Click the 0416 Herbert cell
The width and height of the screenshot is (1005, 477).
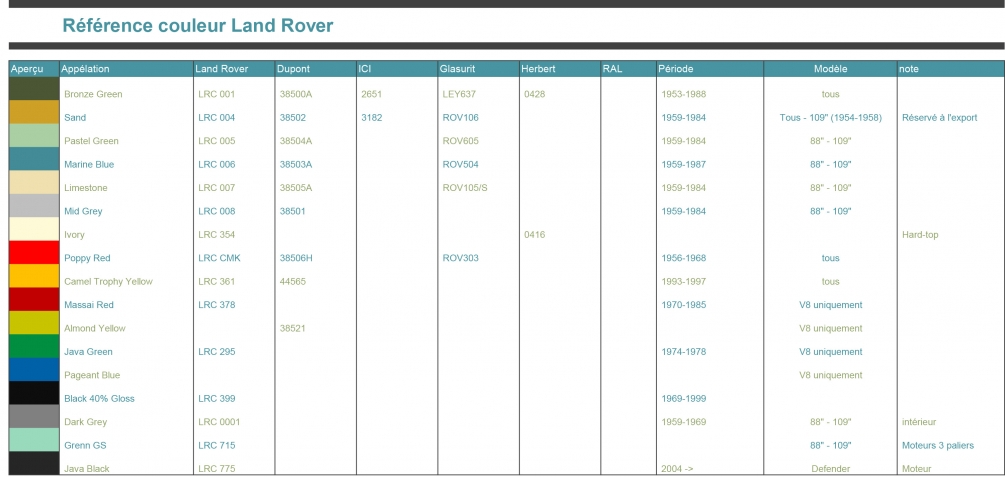[535, 235]
